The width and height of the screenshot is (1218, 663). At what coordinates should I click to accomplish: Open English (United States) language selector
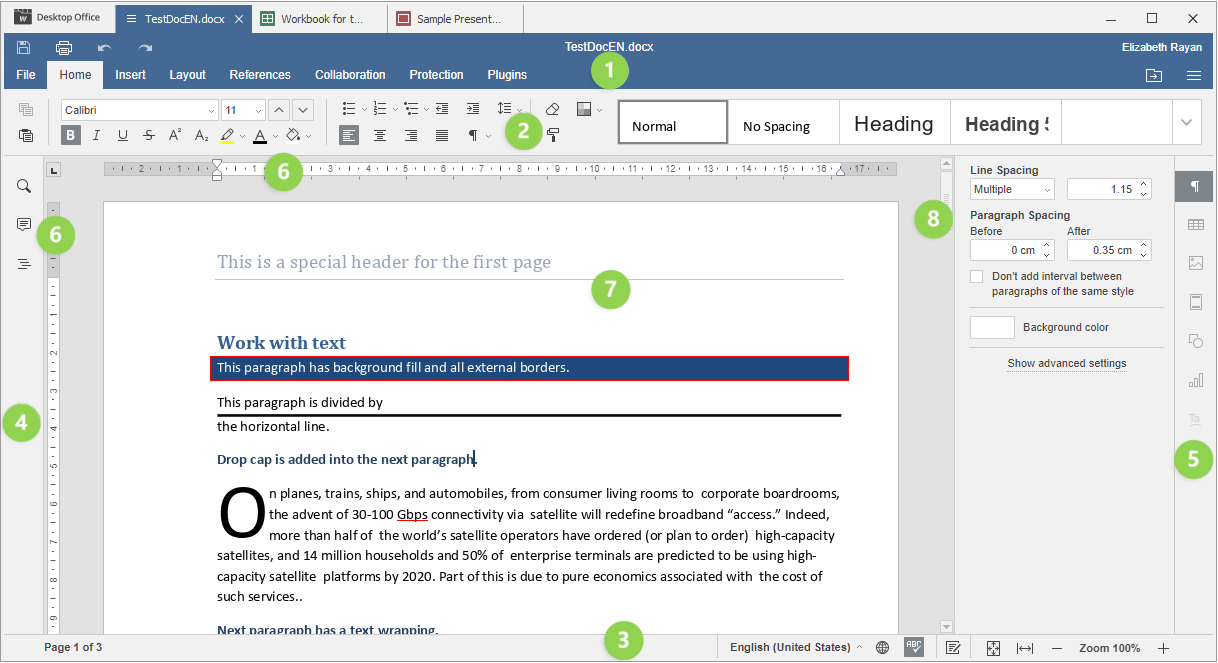[x=796, y=648]
